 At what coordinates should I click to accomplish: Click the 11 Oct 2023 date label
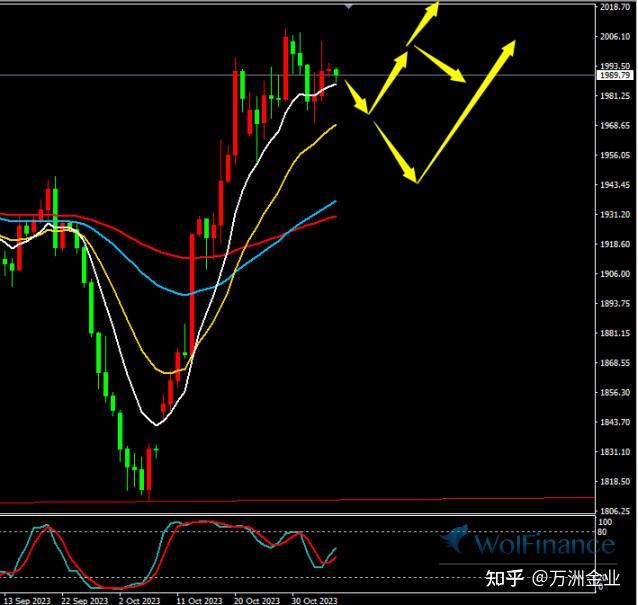199,601
